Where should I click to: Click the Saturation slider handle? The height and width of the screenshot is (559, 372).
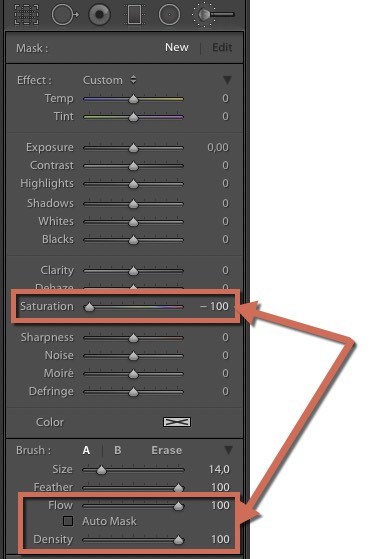[89, 307]
